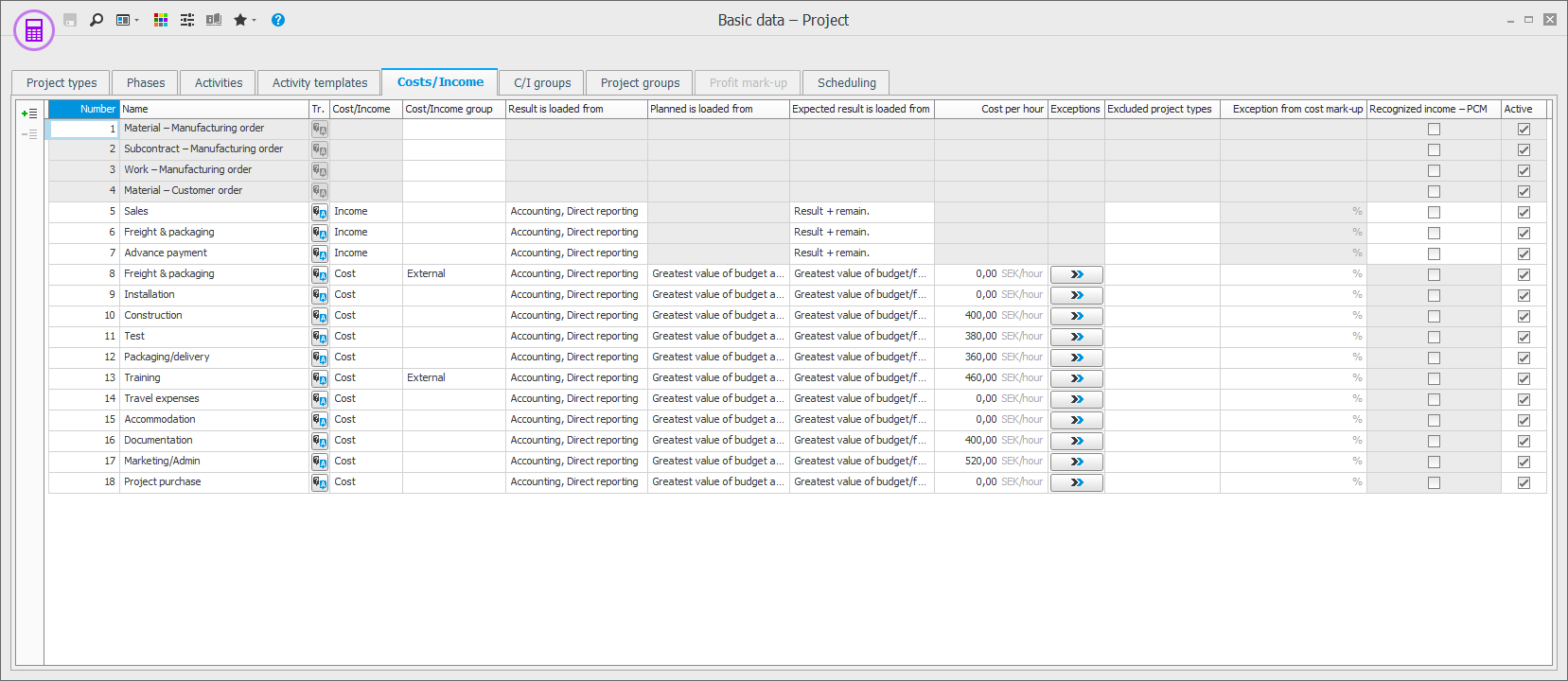This screenshot has width=1568, height=681.
Task: Sort by the Cost per hour column header
Action: point(991,109)
